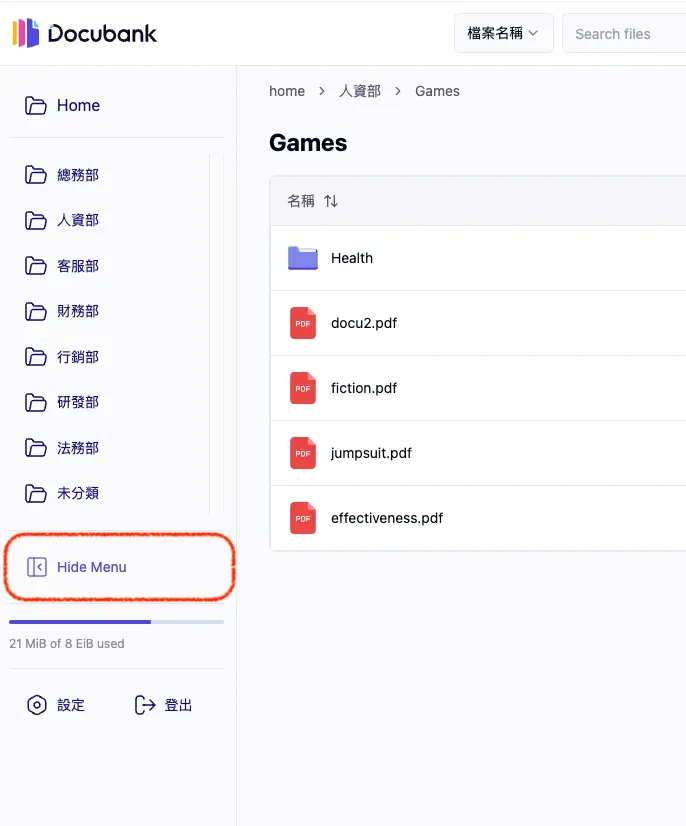Open the 研發部 sidebar folder
686x826 pixels.
[77, 402]
